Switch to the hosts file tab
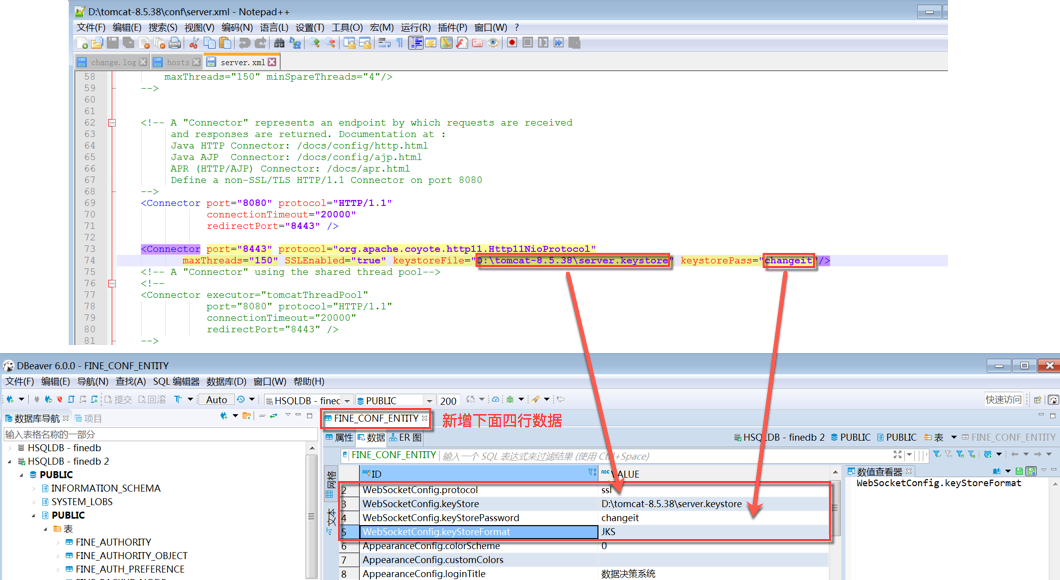Screen dimensions: 1060x580 [x=177, y=62]
